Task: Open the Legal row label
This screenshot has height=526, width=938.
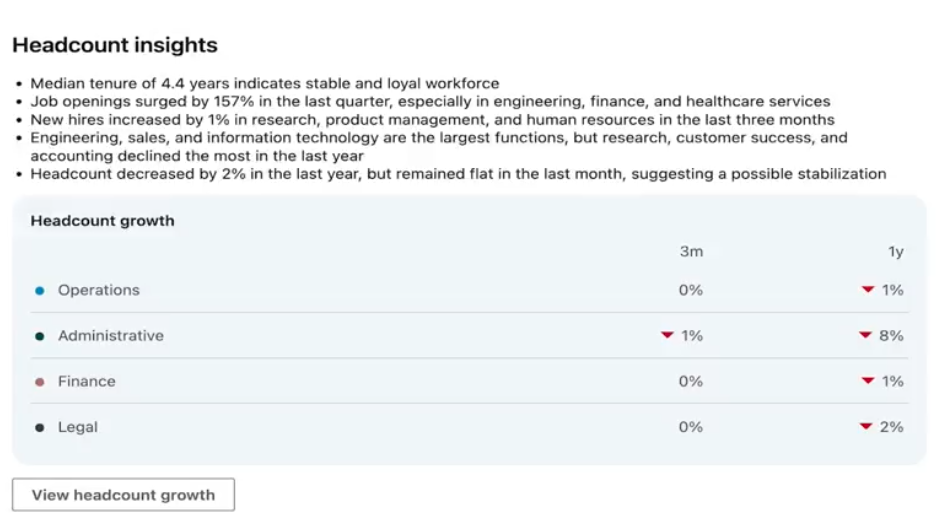Action: pos(78,427)
